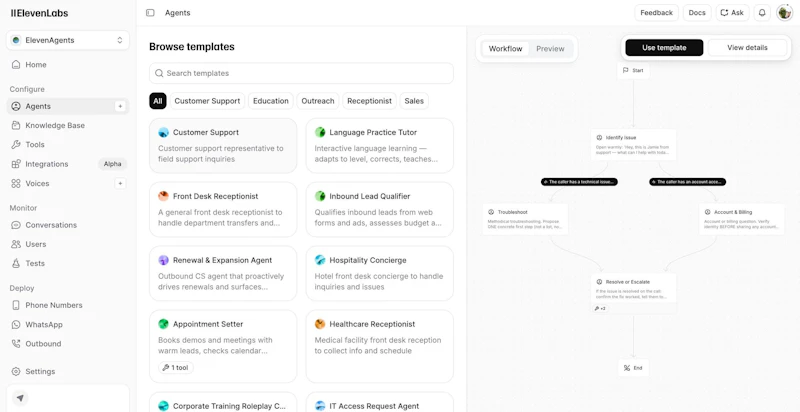
Task: Click the 'caller has an account' edge label
Action: click(x=687, y=182)
